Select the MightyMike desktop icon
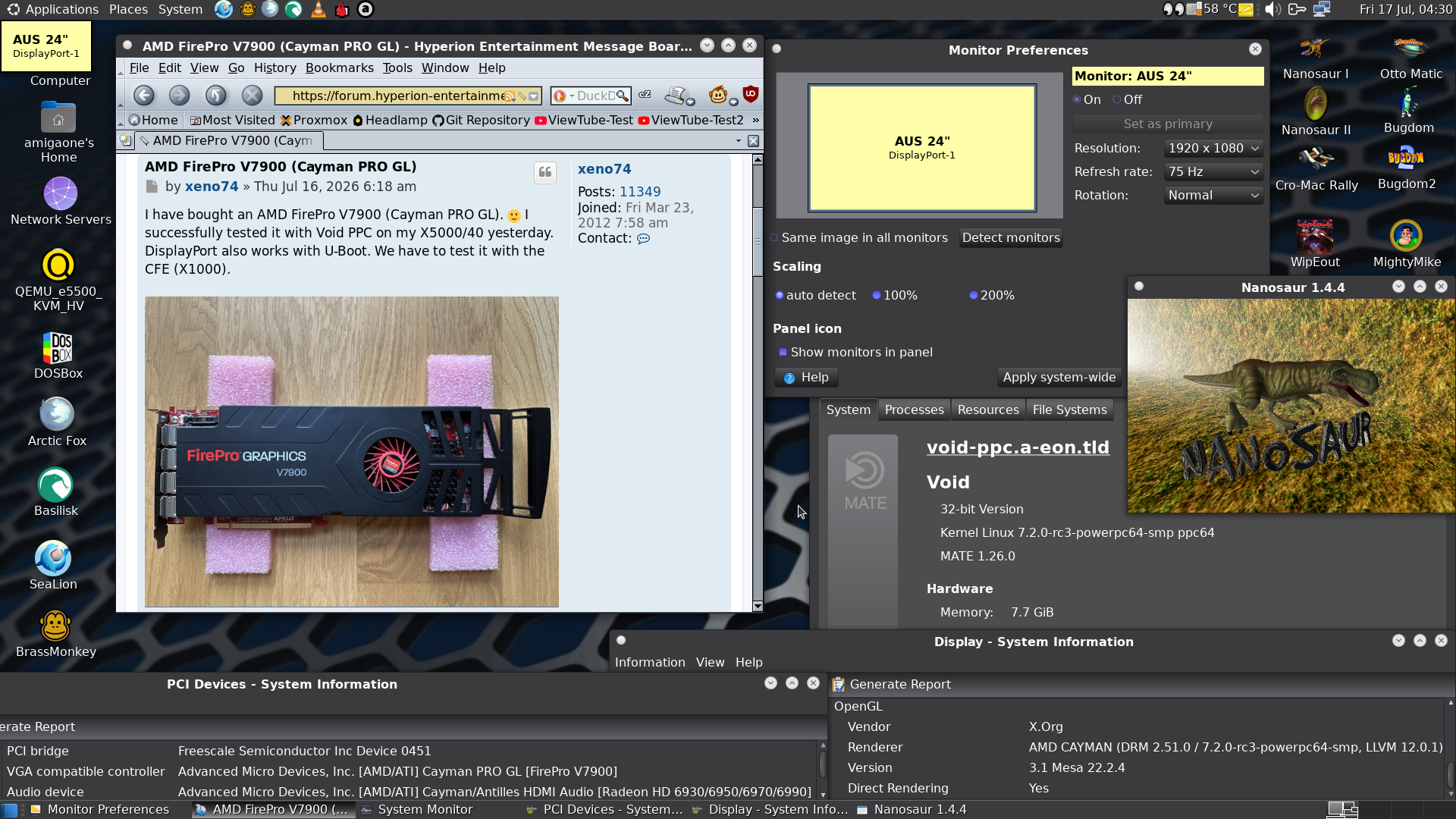The height and width of the screenshot is (819, 1456). pyautogui.click(x=1407, y=243)
